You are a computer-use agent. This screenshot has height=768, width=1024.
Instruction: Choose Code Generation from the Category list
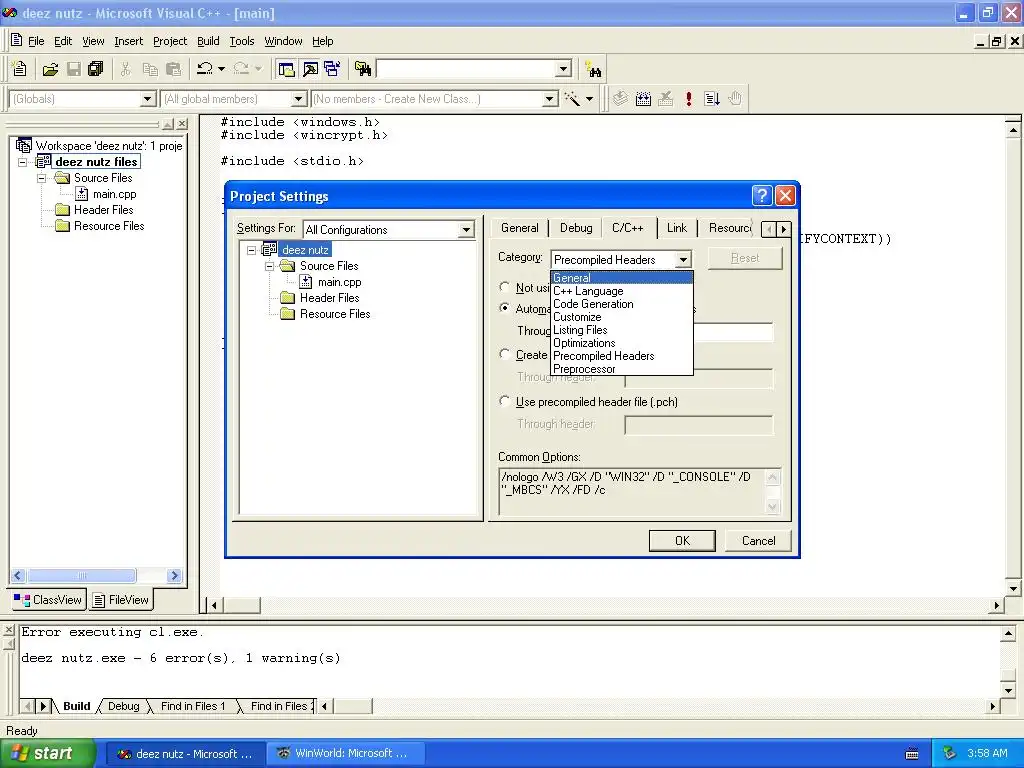[622, 304]
